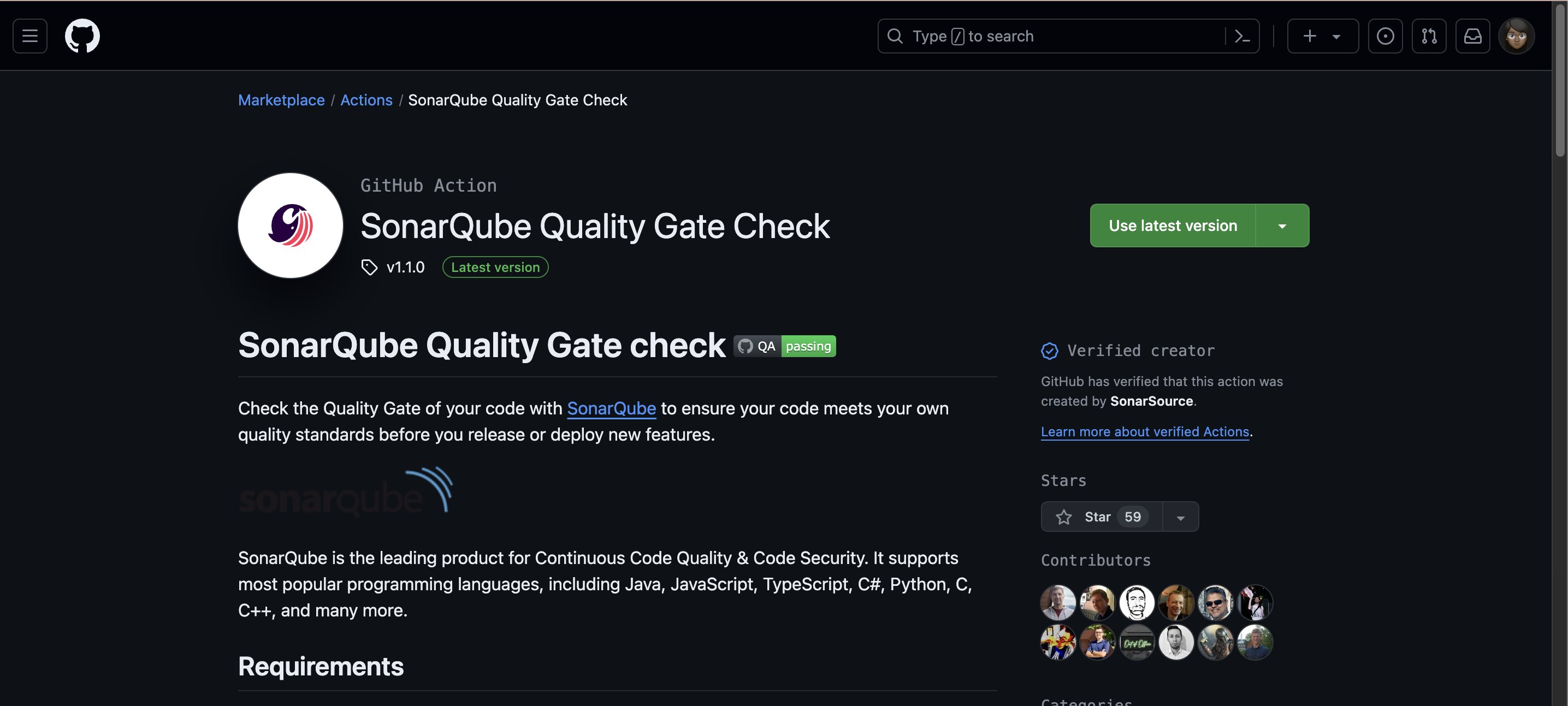Click Use latest version button

[x=1173, y=226]
